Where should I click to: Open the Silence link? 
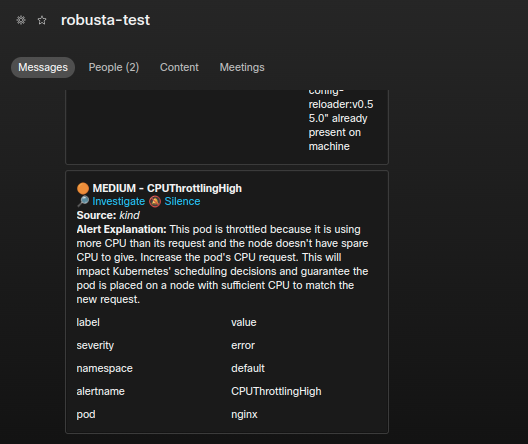182,201
